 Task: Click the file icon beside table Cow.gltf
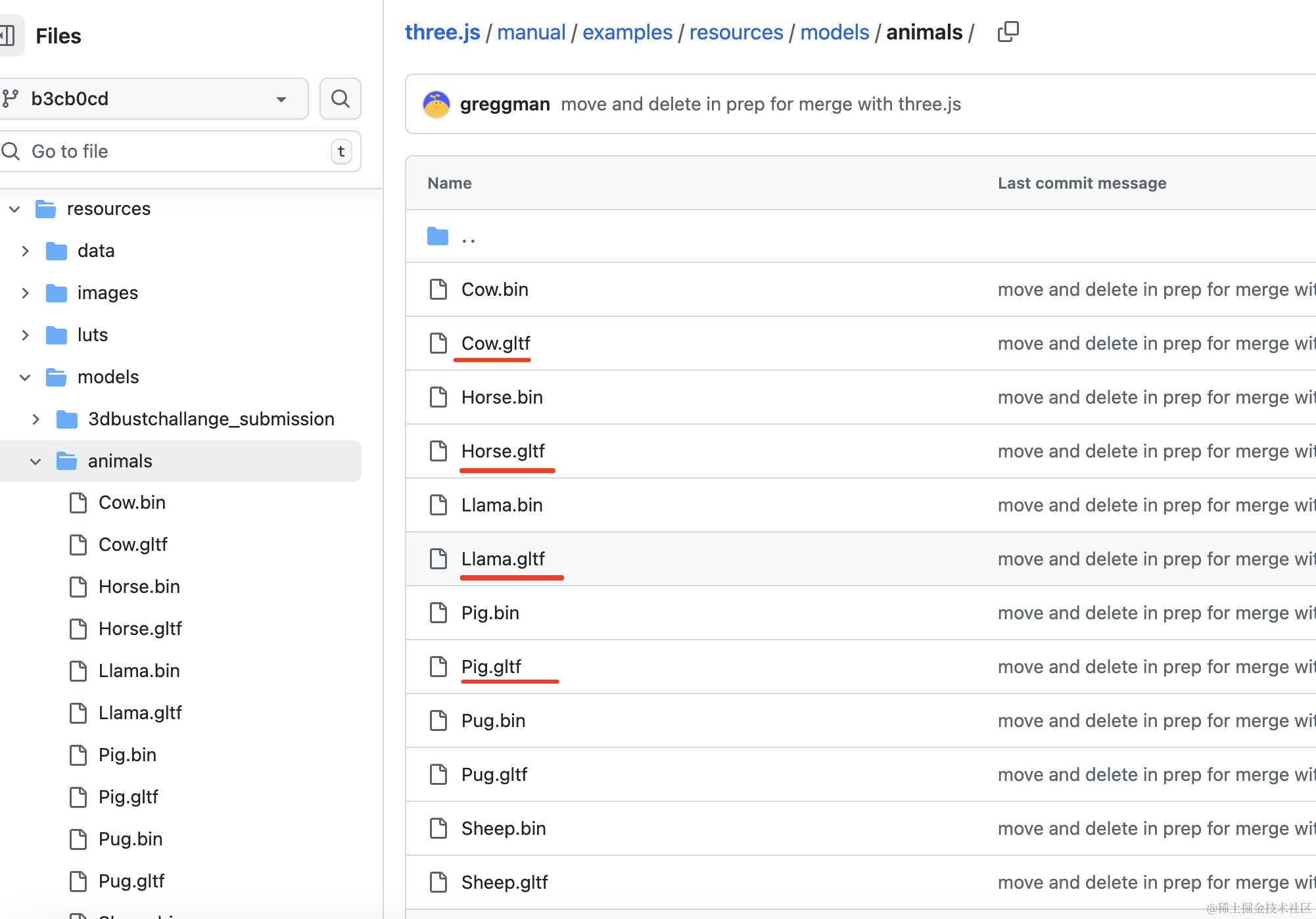[x=438, y=343]
